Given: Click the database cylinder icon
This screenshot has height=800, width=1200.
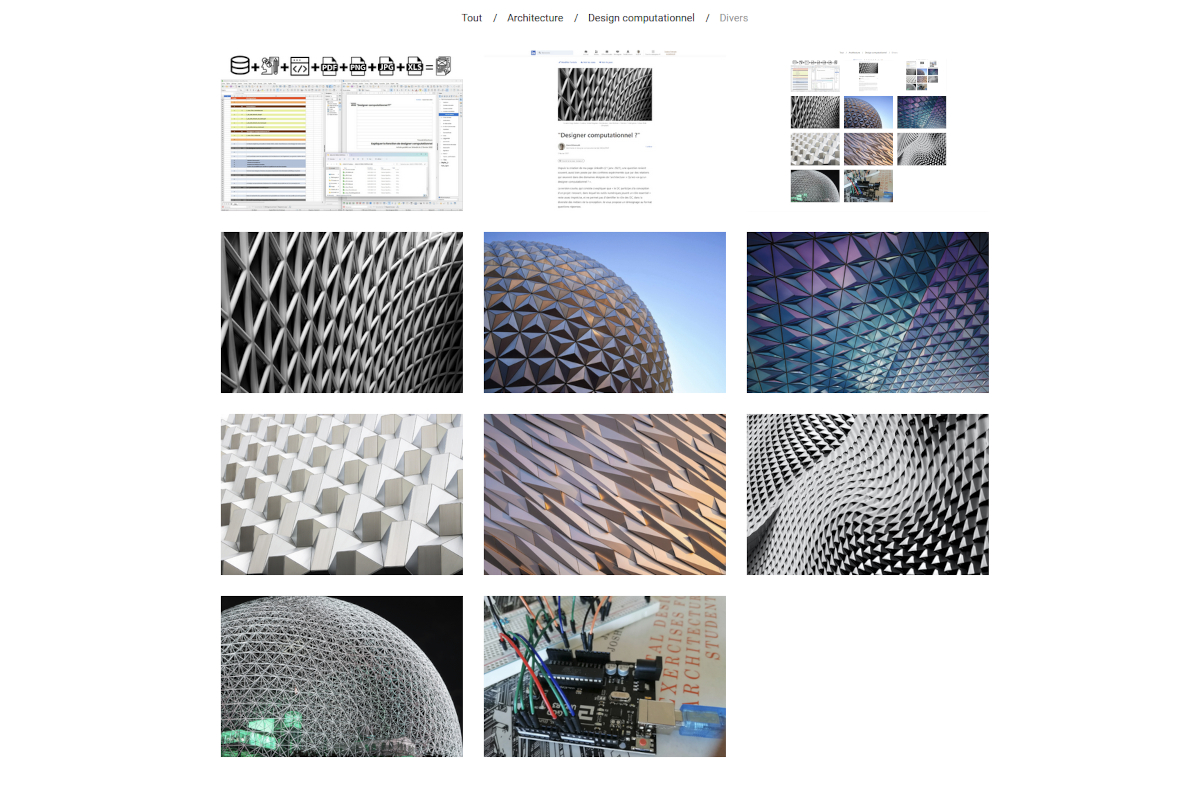Looking at the screenshot, I should click(239, 66).
